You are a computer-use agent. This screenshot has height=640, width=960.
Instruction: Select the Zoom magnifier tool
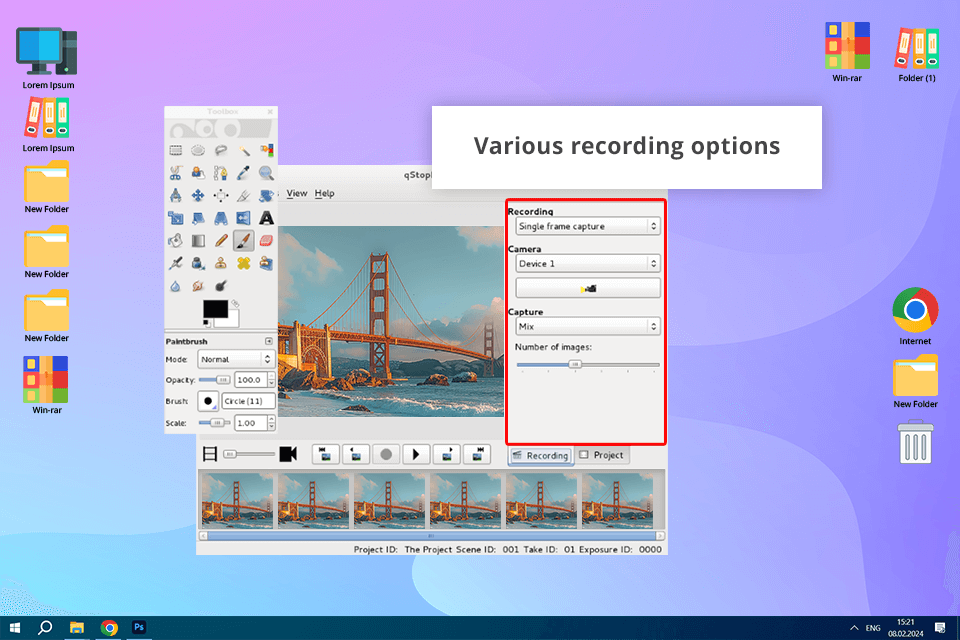point(266,172)
